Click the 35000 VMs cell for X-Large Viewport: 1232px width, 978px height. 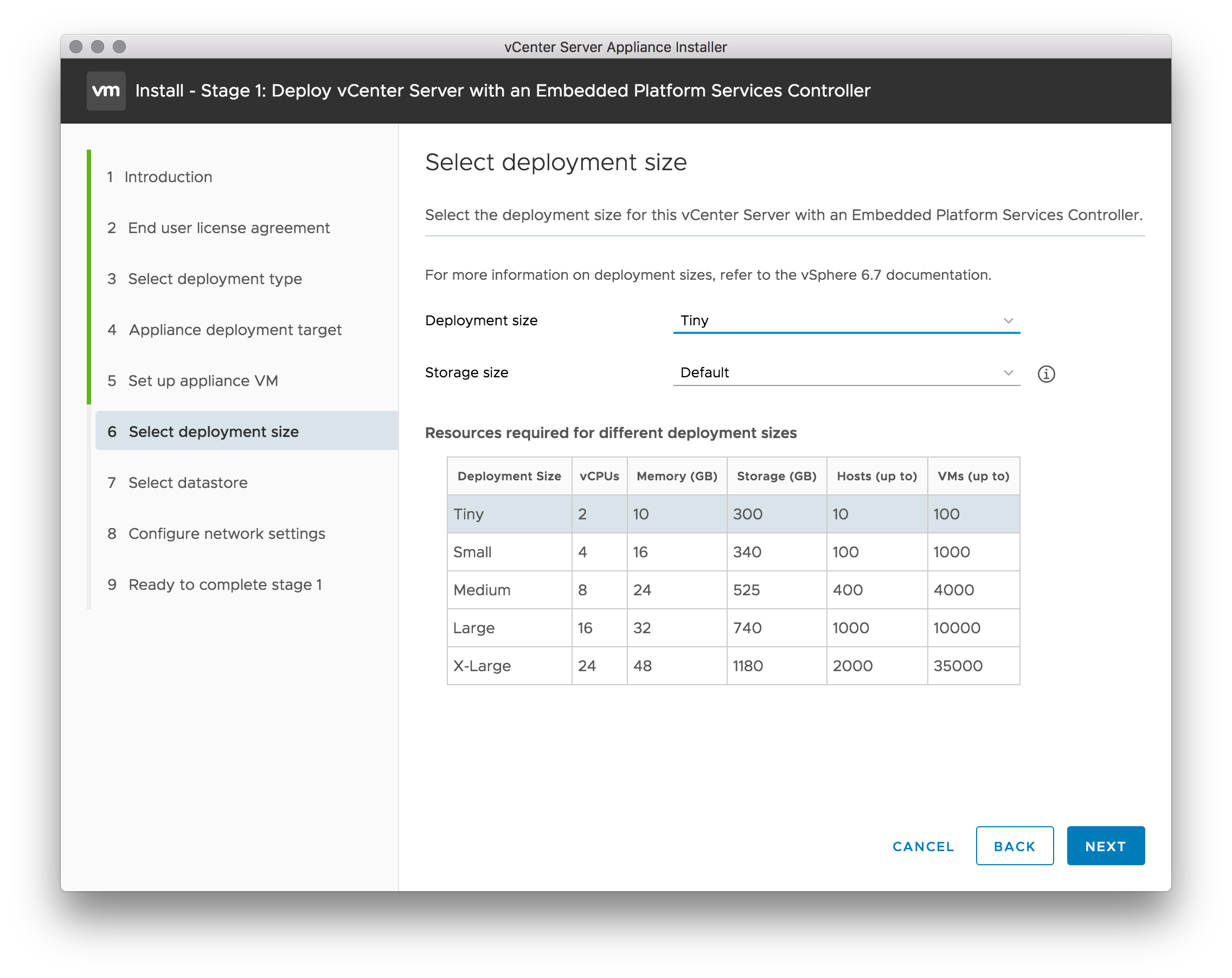point(973,666)
